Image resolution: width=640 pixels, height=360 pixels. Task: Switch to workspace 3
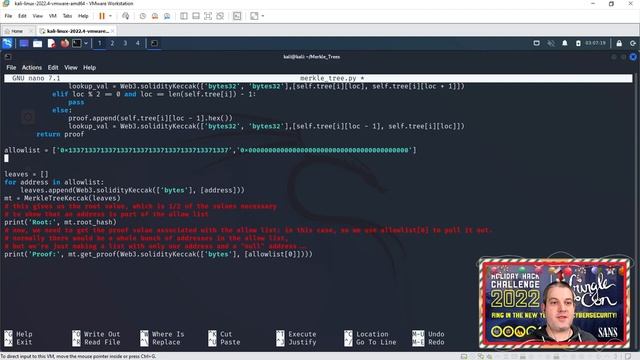pos(125,43)
